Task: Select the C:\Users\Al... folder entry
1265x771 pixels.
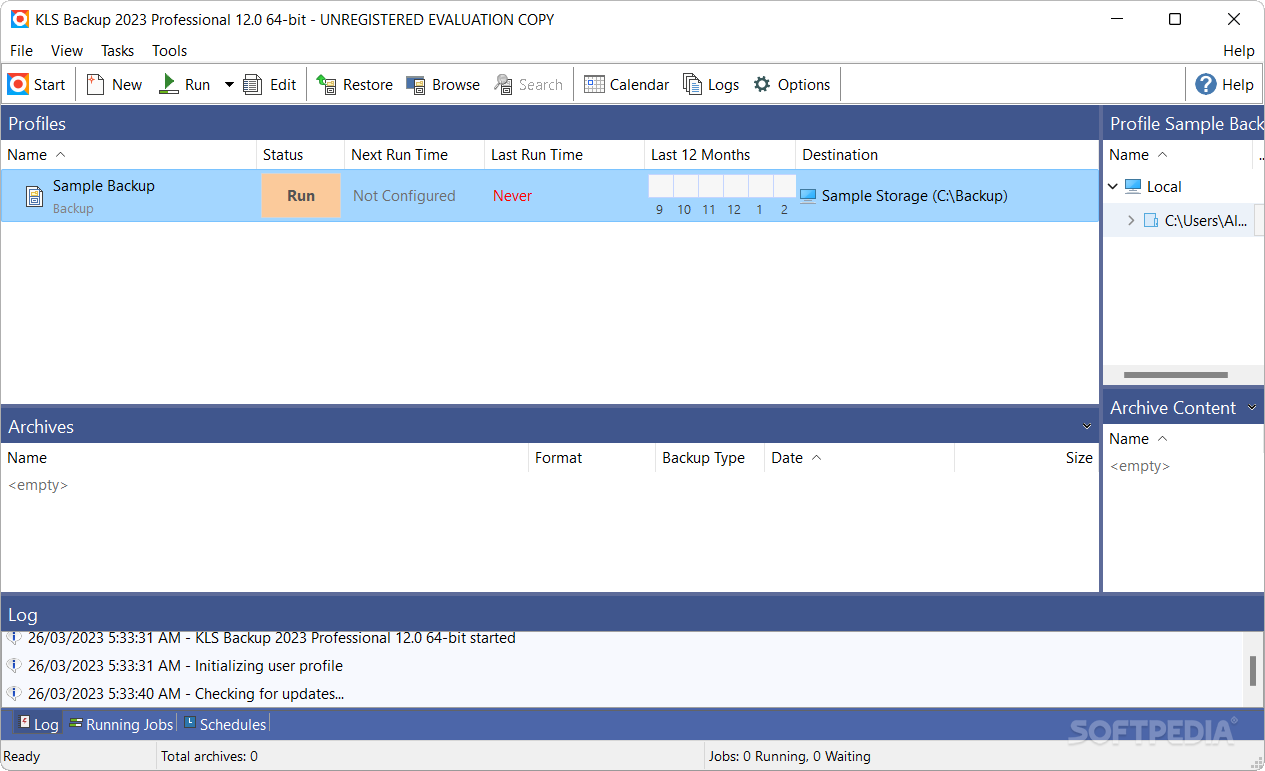Action: click(1206, 221)
